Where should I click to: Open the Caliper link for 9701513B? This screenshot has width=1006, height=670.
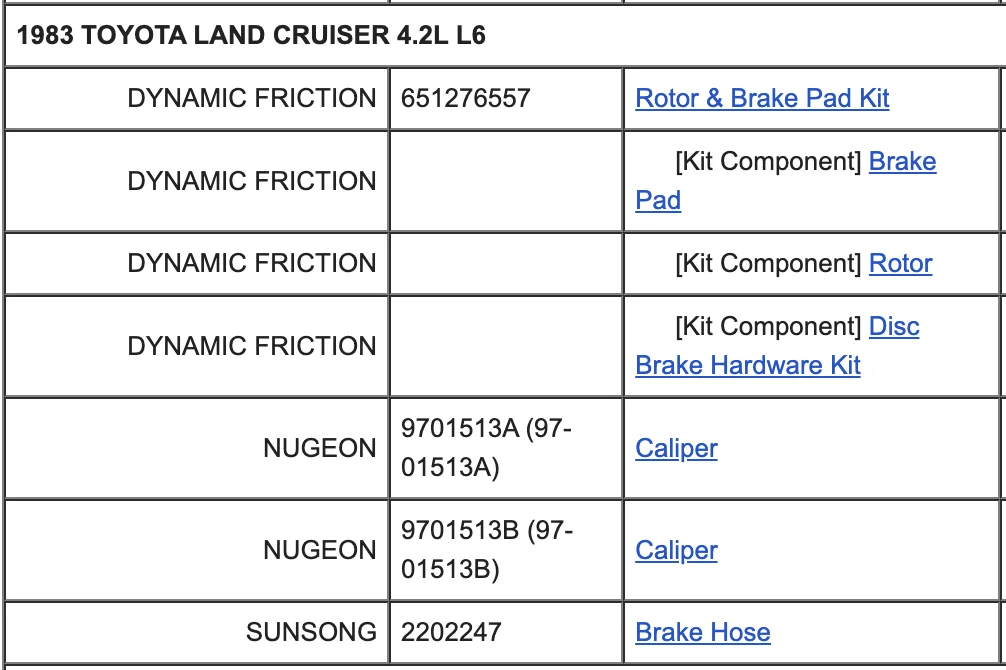tap(676, 550)
